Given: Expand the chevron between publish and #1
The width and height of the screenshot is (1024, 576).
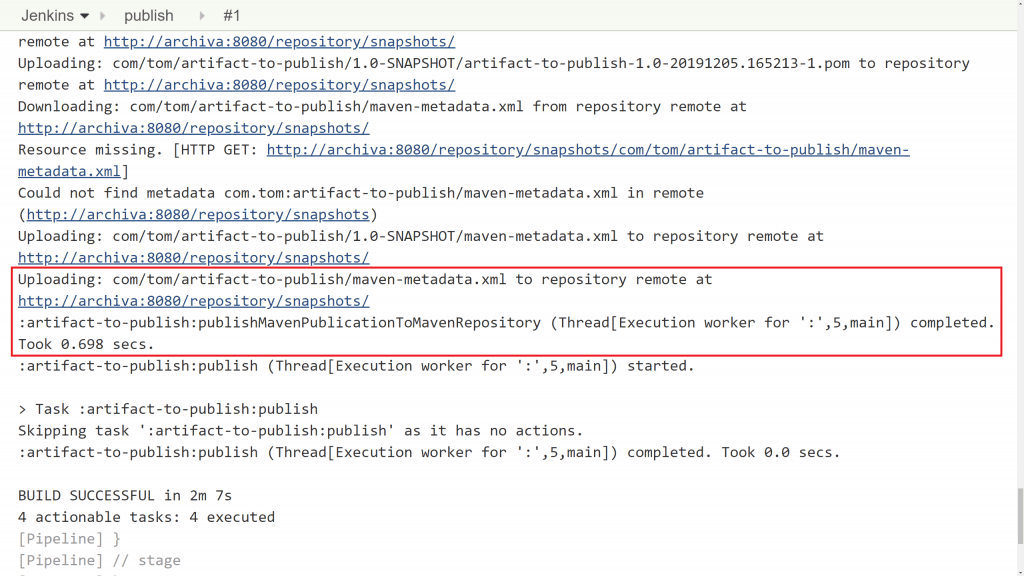Looking at the screenshot, I should 203,16.
